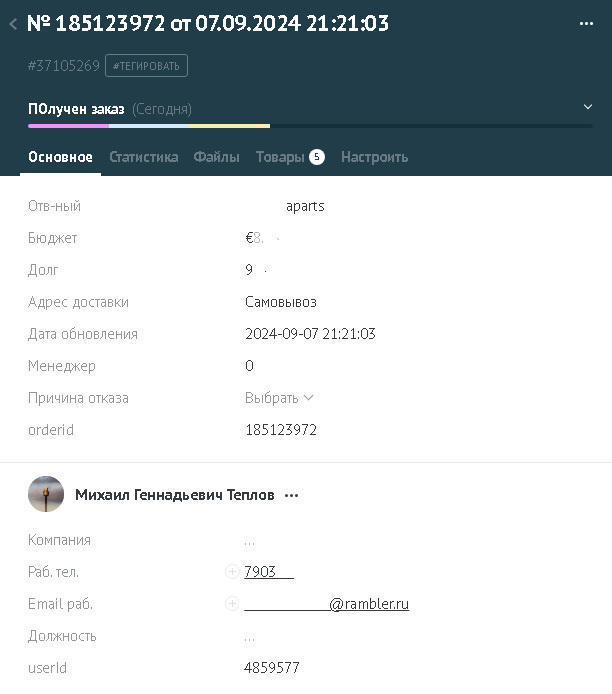This screenshot has width=612, height=694.
Task: Click the pipeline progress bar
Action: 310,126
